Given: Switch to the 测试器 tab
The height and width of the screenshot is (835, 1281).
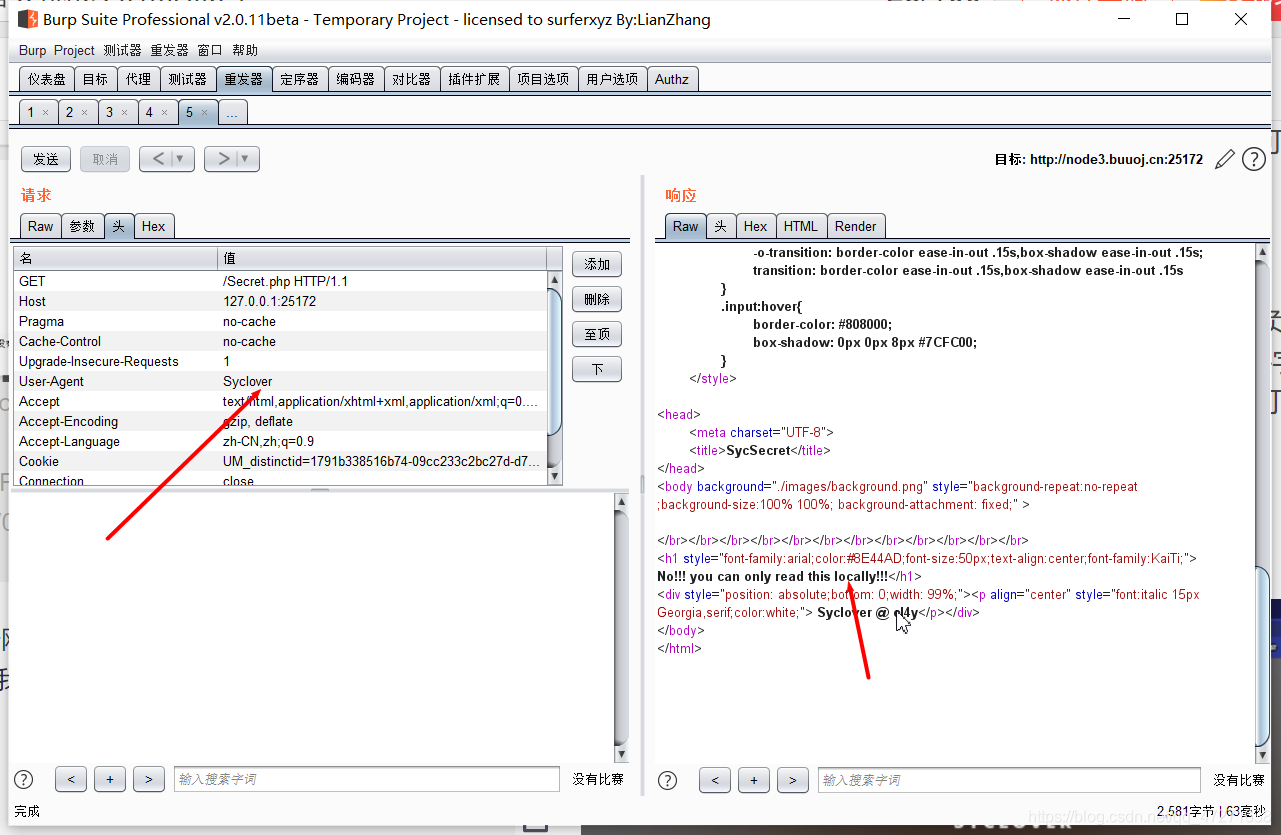Looking at the screenshot, I should click(187, 79).
